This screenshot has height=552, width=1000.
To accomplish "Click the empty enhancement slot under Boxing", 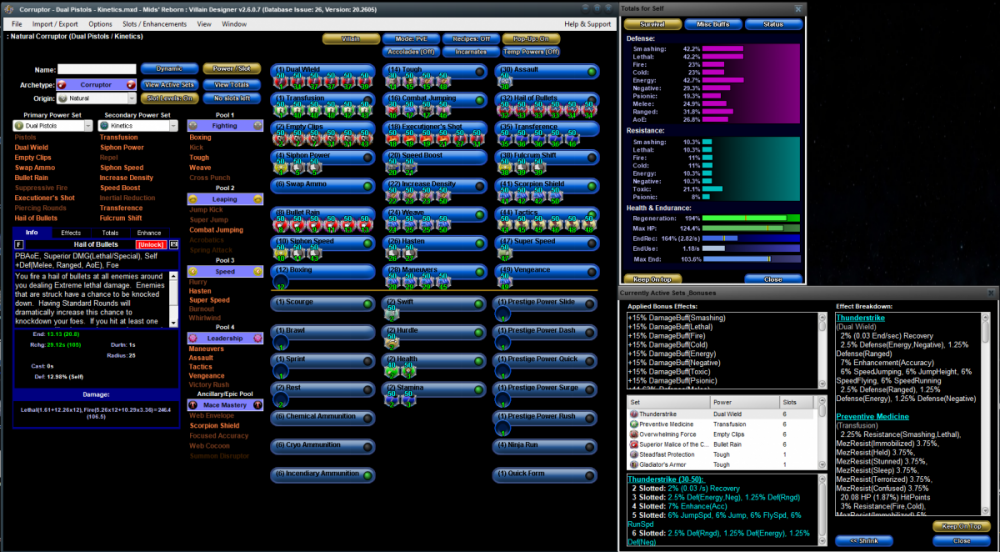I will [280, 283].
